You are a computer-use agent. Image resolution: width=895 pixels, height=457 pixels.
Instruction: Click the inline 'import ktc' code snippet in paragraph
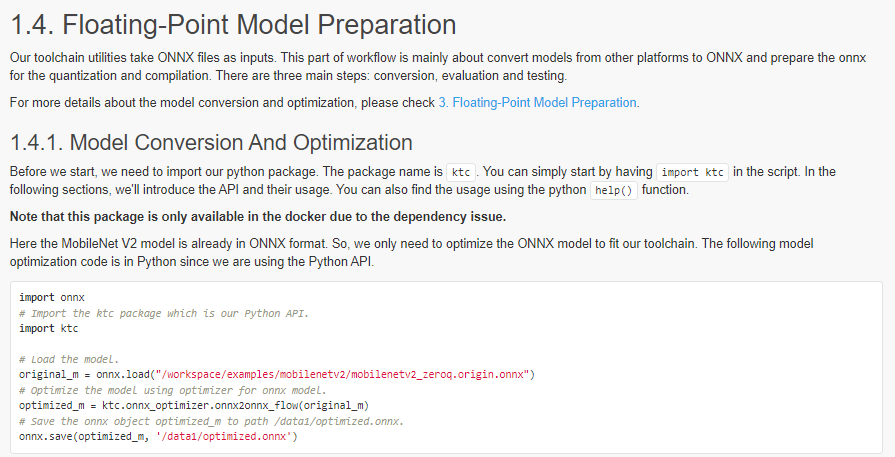(692, 172)
